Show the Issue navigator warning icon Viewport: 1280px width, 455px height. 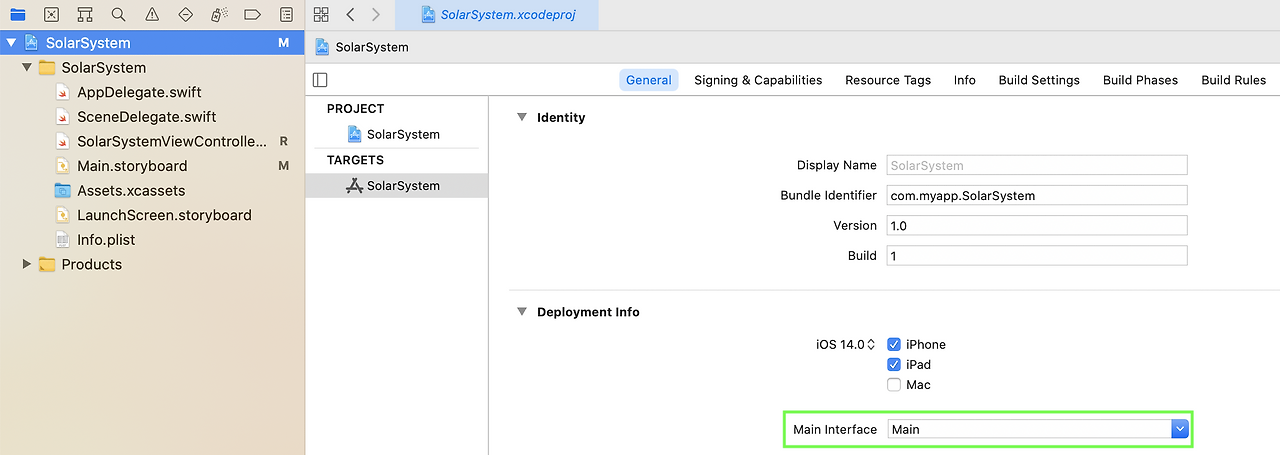coord(152,15)
